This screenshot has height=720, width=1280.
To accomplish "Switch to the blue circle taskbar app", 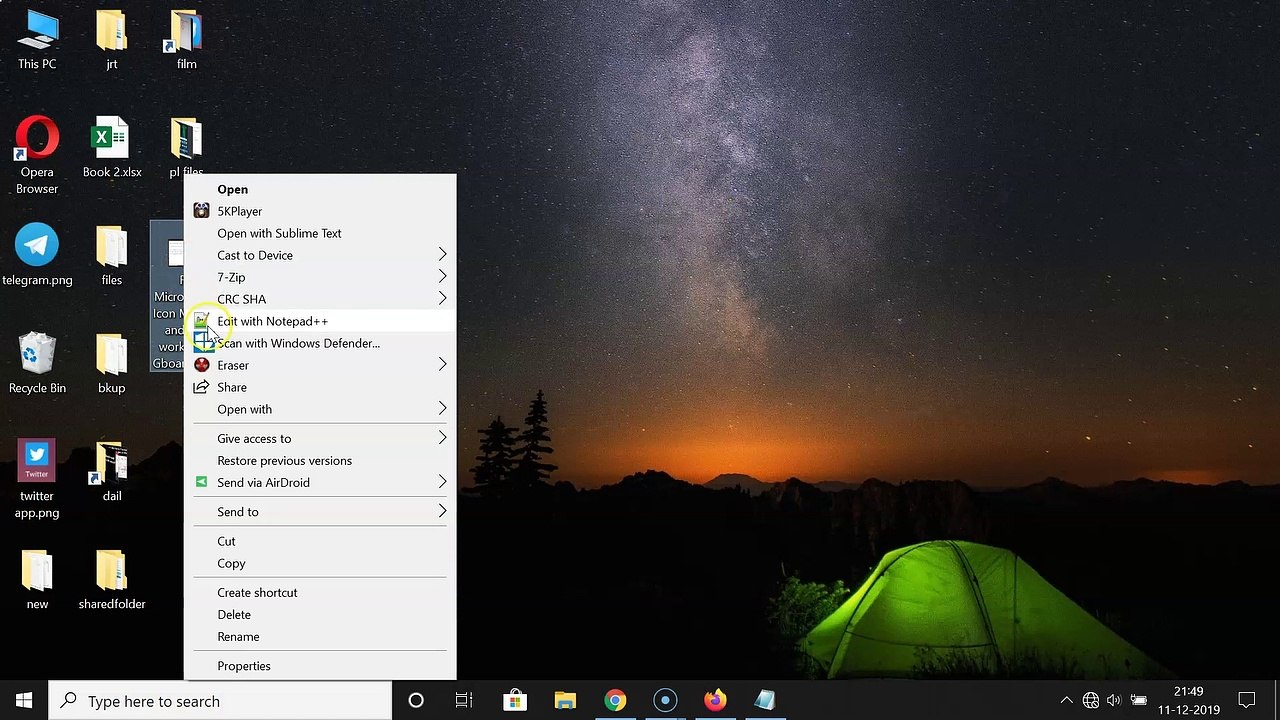I will (x=665, y=700).
